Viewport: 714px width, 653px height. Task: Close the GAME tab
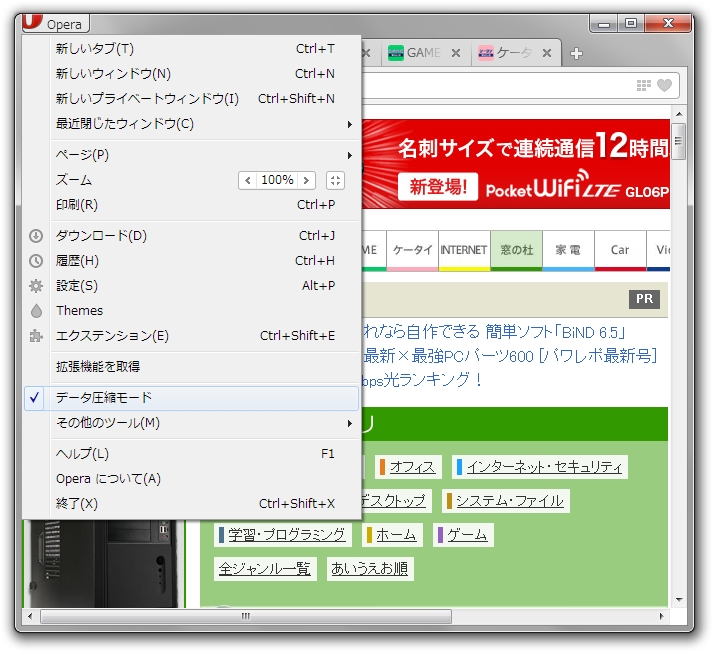(x=456, y=53)
